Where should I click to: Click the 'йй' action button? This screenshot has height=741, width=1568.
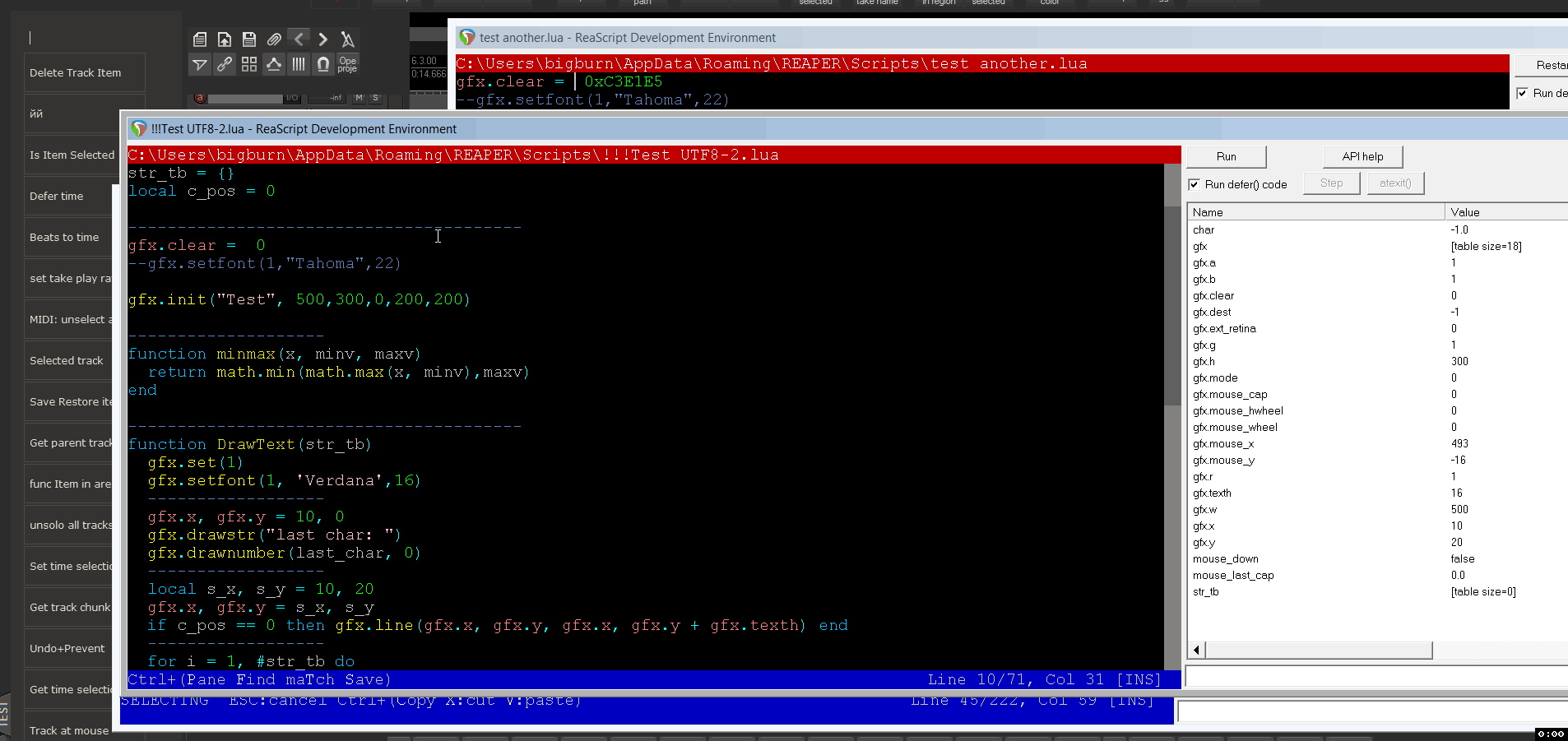click(72, 113)
